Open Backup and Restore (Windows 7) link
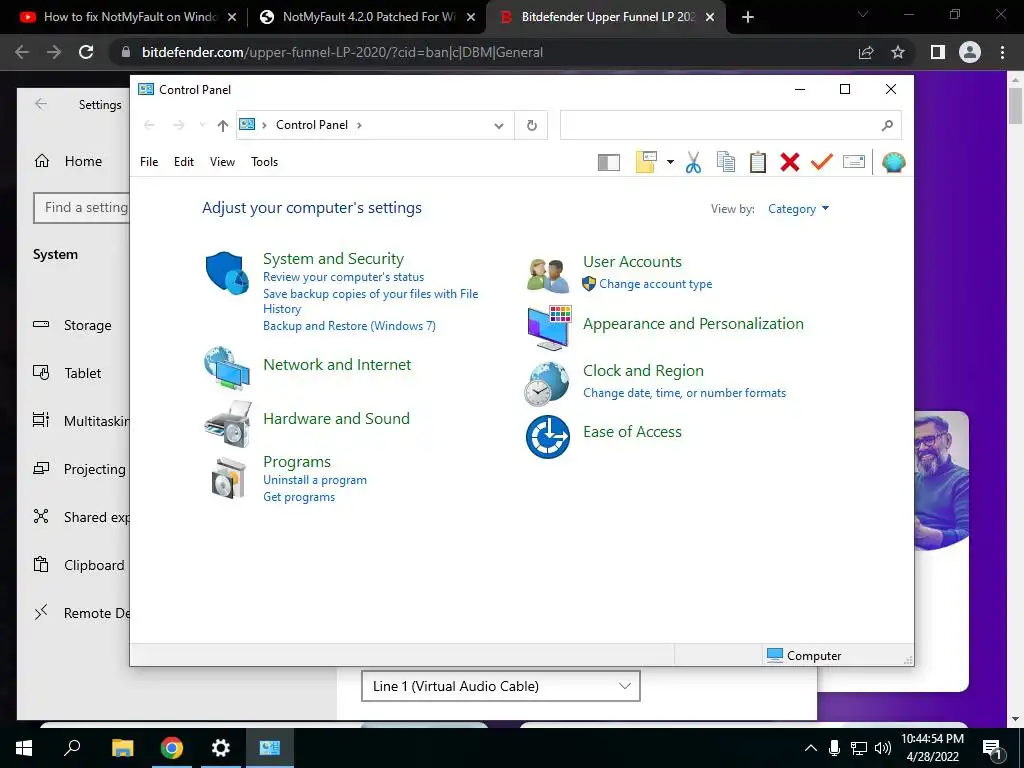The width and height of the screenshot is (1024, 768). [x=349, y=326]
